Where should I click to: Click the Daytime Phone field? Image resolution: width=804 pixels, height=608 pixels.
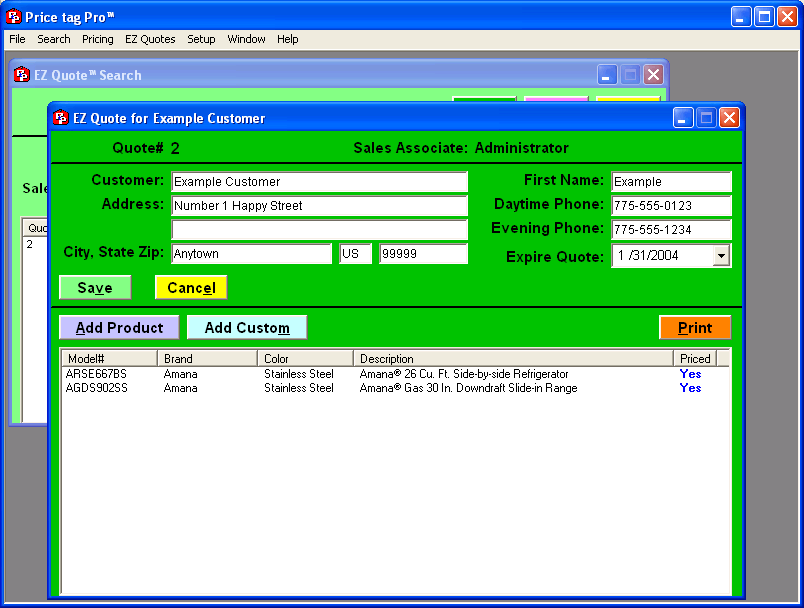tap(671, 206)
